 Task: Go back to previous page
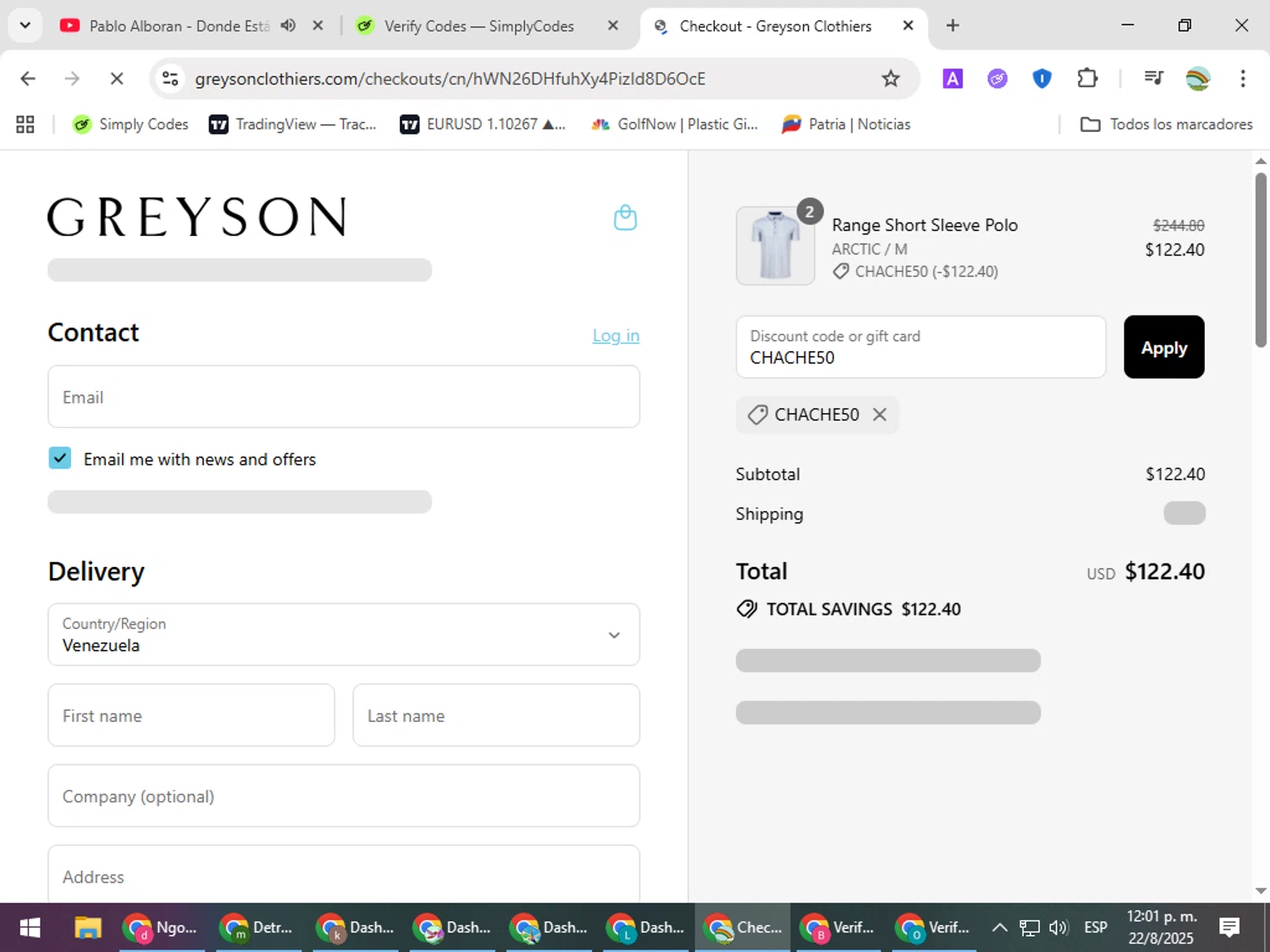28,79
